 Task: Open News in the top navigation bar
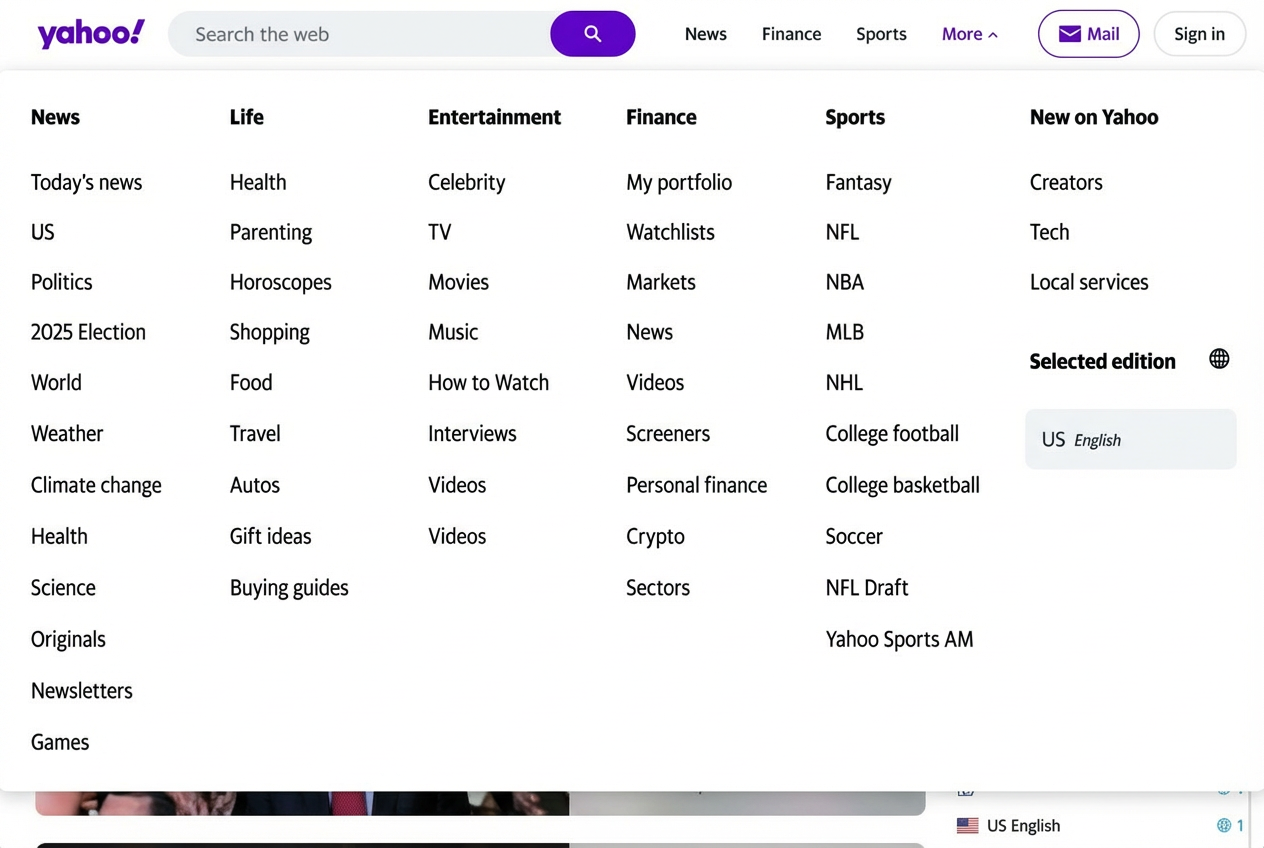tap(706, 34)
